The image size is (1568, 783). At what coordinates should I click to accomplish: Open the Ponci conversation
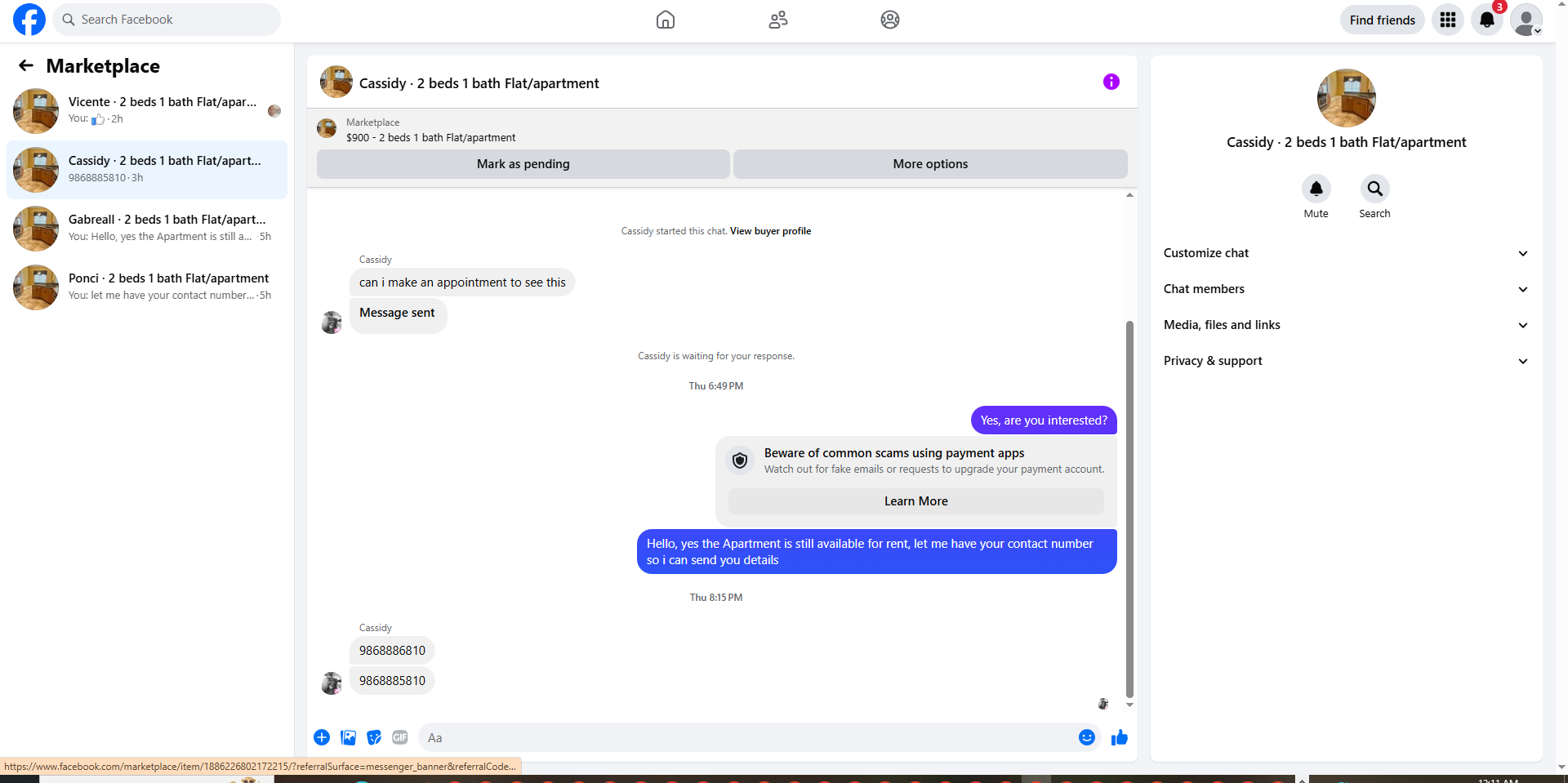147,287
